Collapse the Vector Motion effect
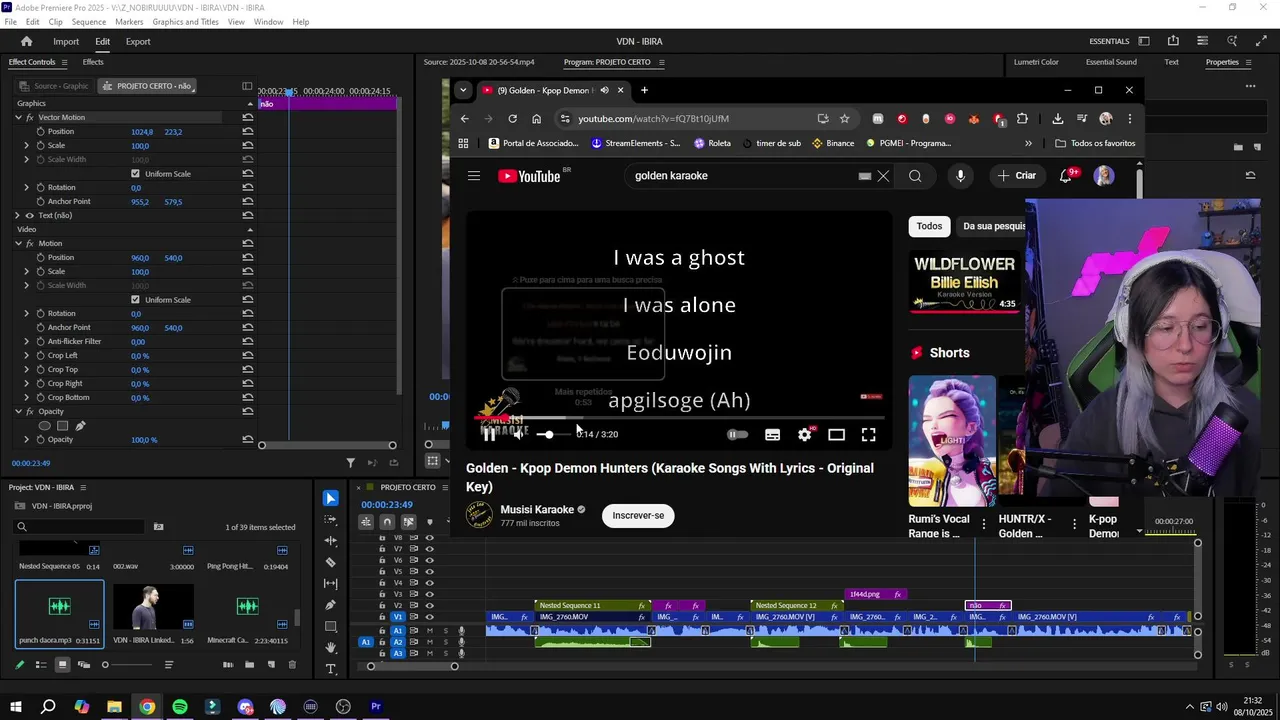Image resolution: width=1280 pixels, height=720 pixels. click(x=17, y=117)
